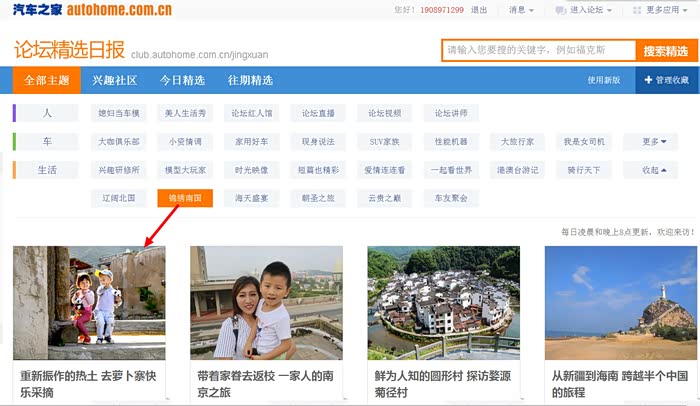
Task: Choose the 车友聚会 subtopic
Action: pyautogui.click(x=451, y=198)
